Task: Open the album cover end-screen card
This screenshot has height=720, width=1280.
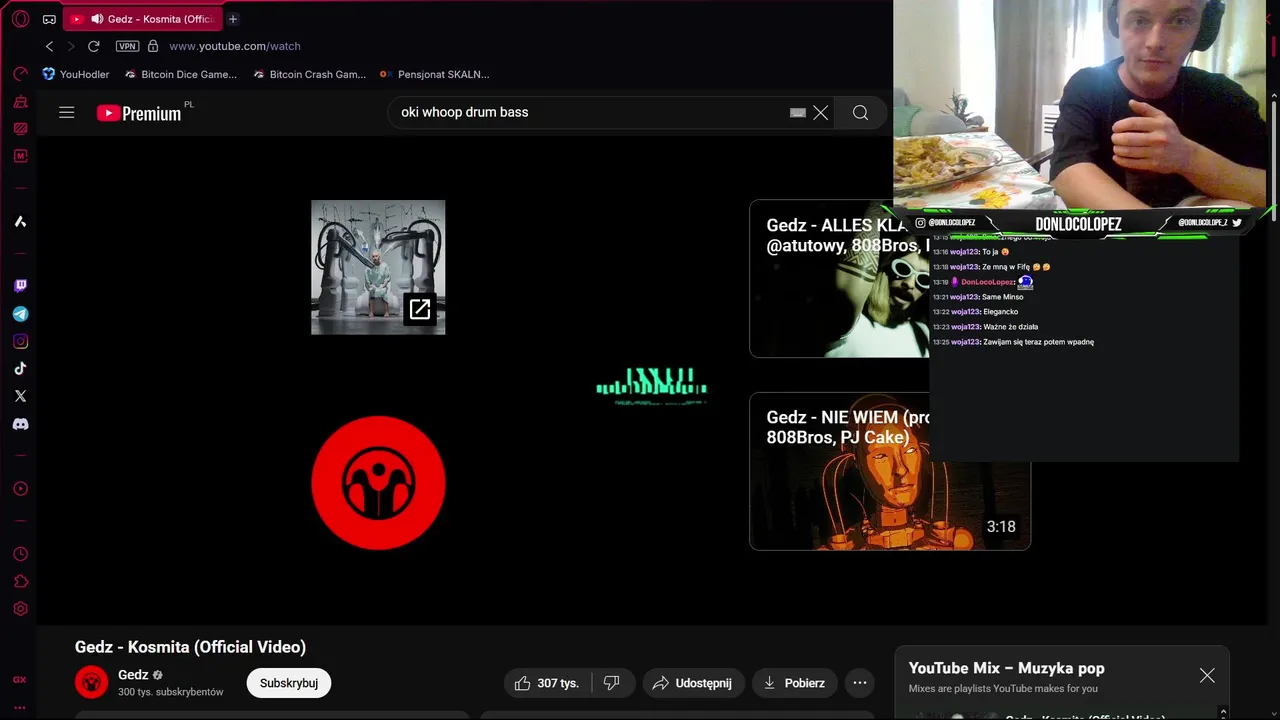Action: pos(378,267)
